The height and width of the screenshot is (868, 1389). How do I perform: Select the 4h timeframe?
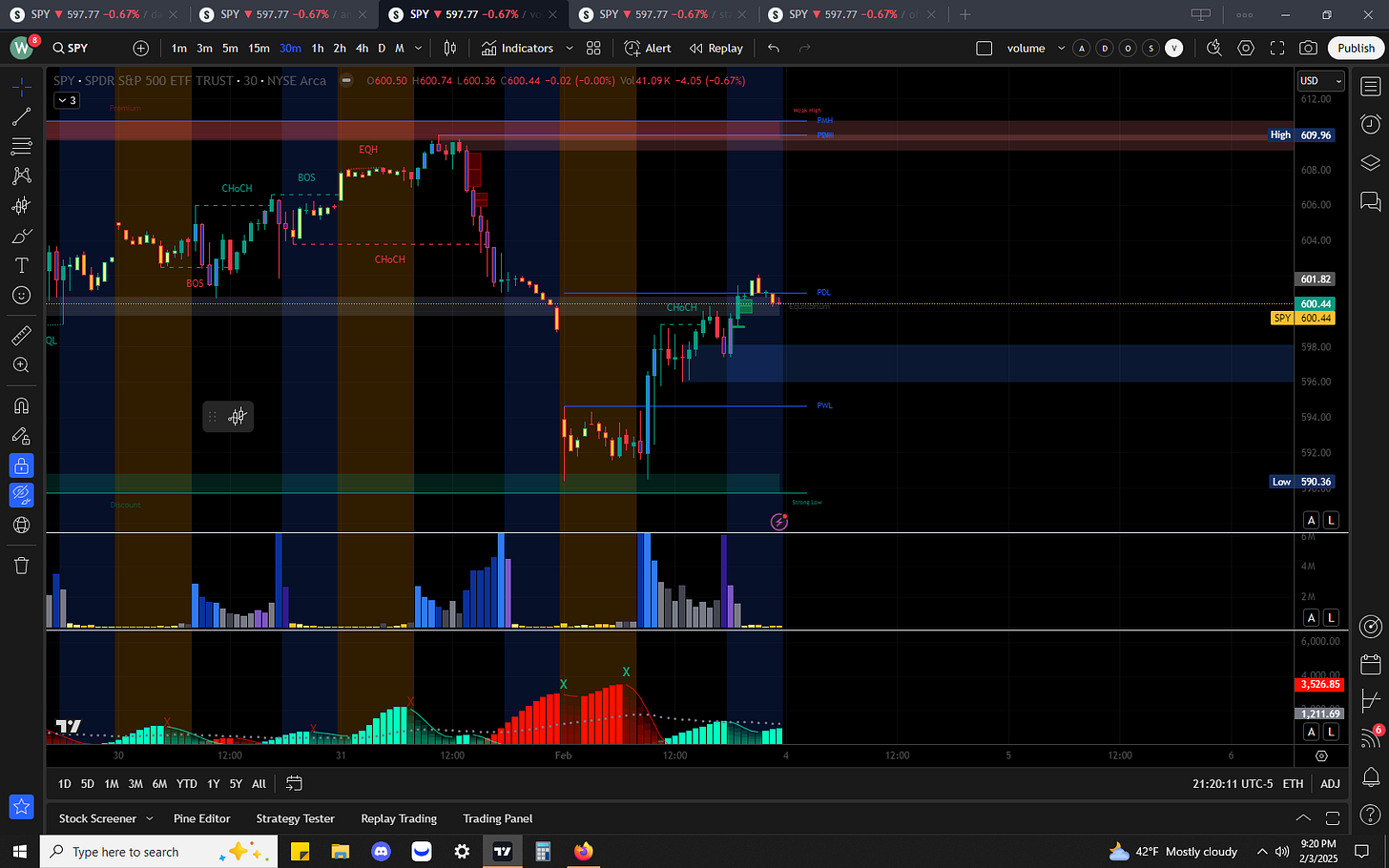362,48
